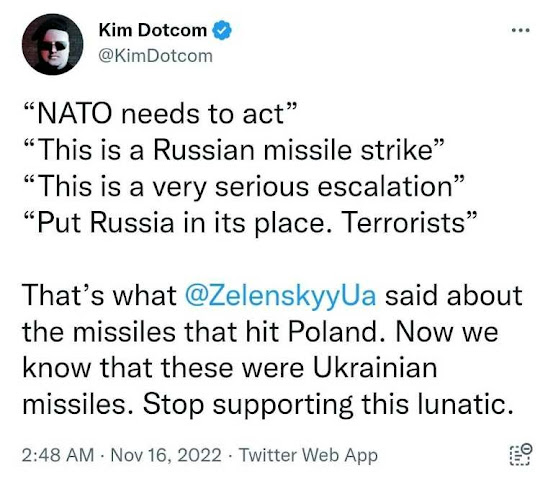The height and width of the screenshot is (486, 553).
Task: Open Kim Dotcom's profile picture
Action: click(x=53, y=44)
